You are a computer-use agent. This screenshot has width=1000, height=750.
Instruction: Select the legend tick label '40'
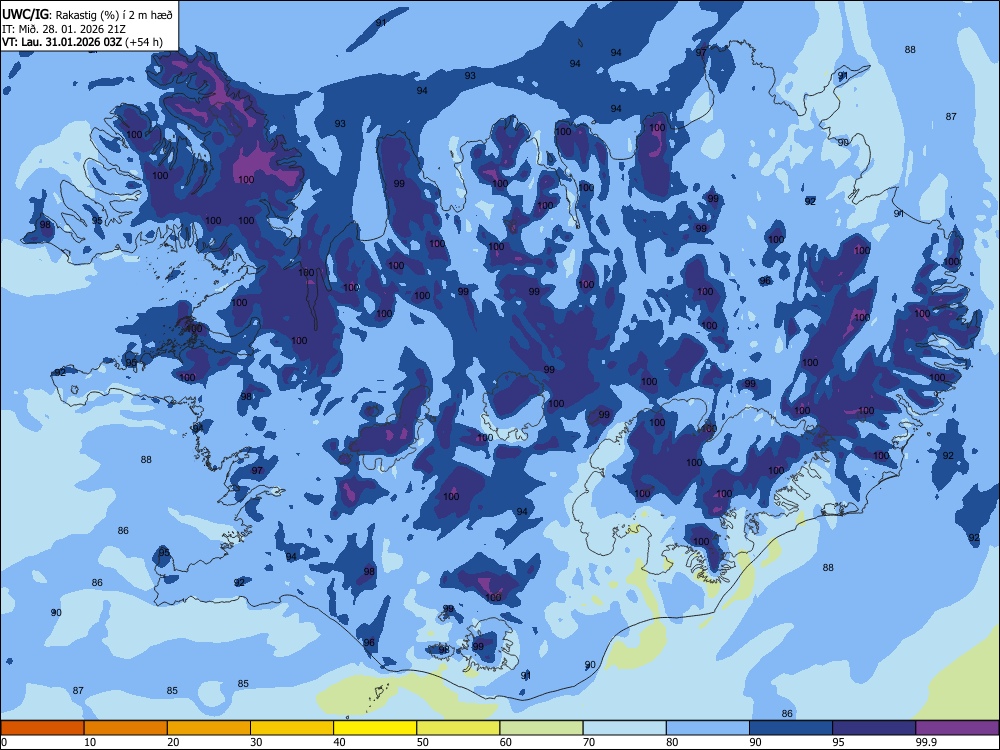339,742
